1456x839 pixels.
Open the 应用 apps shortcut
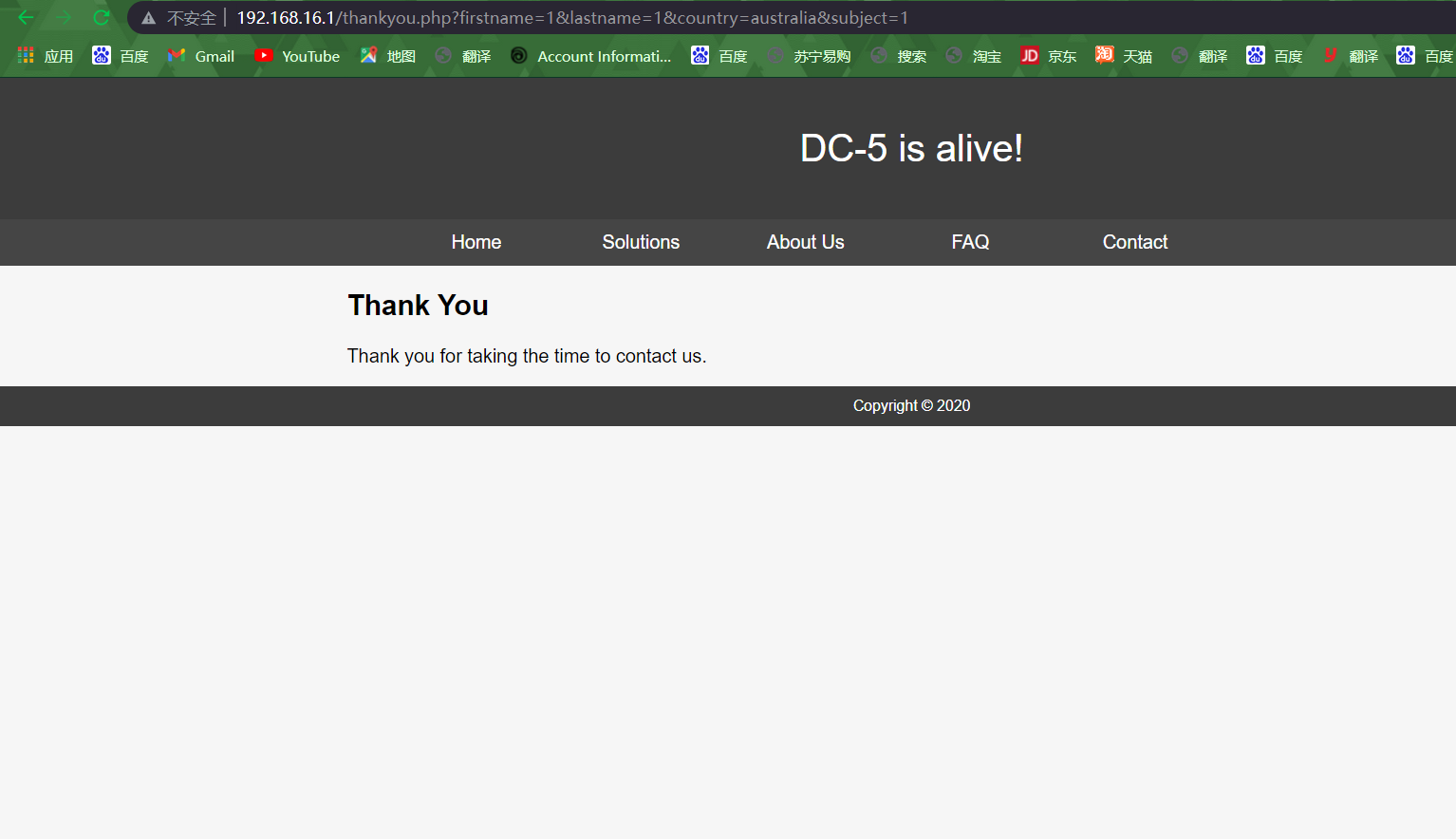coord(45,56)
